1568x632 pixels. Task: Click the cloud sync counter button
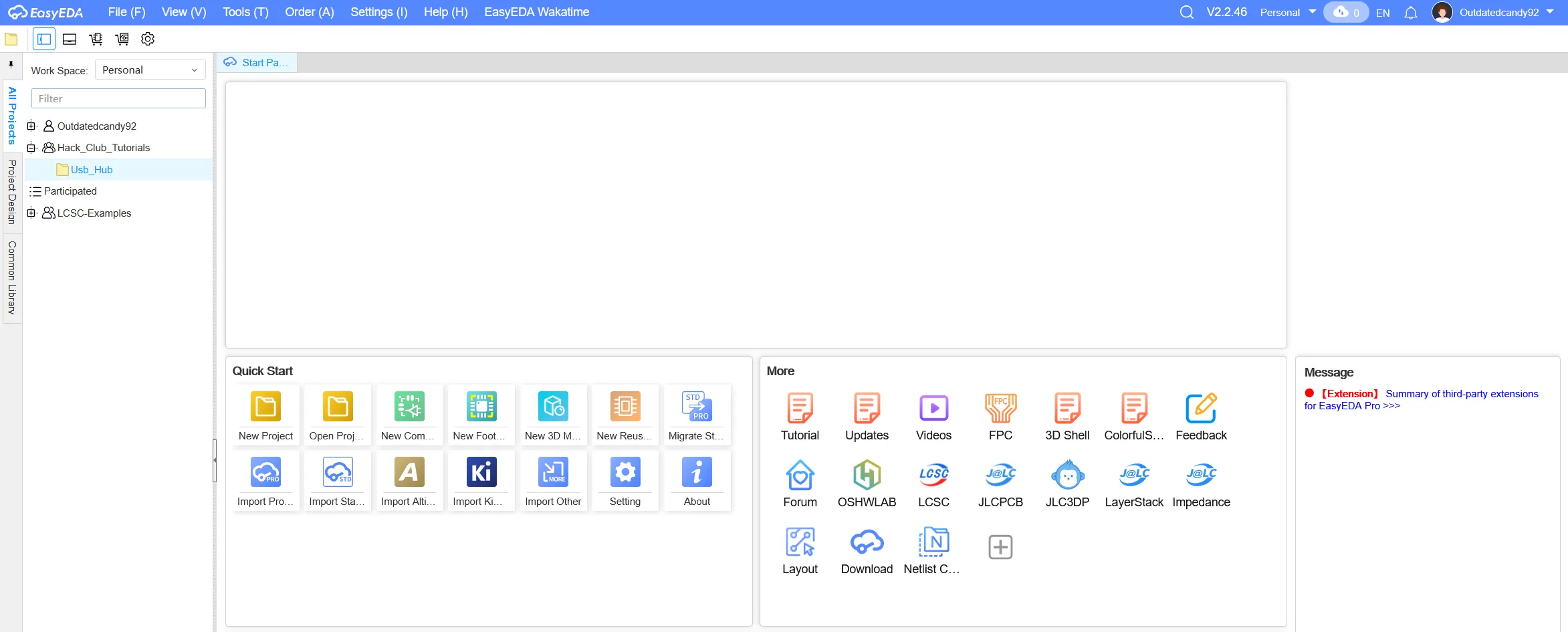coord(1346,12)
